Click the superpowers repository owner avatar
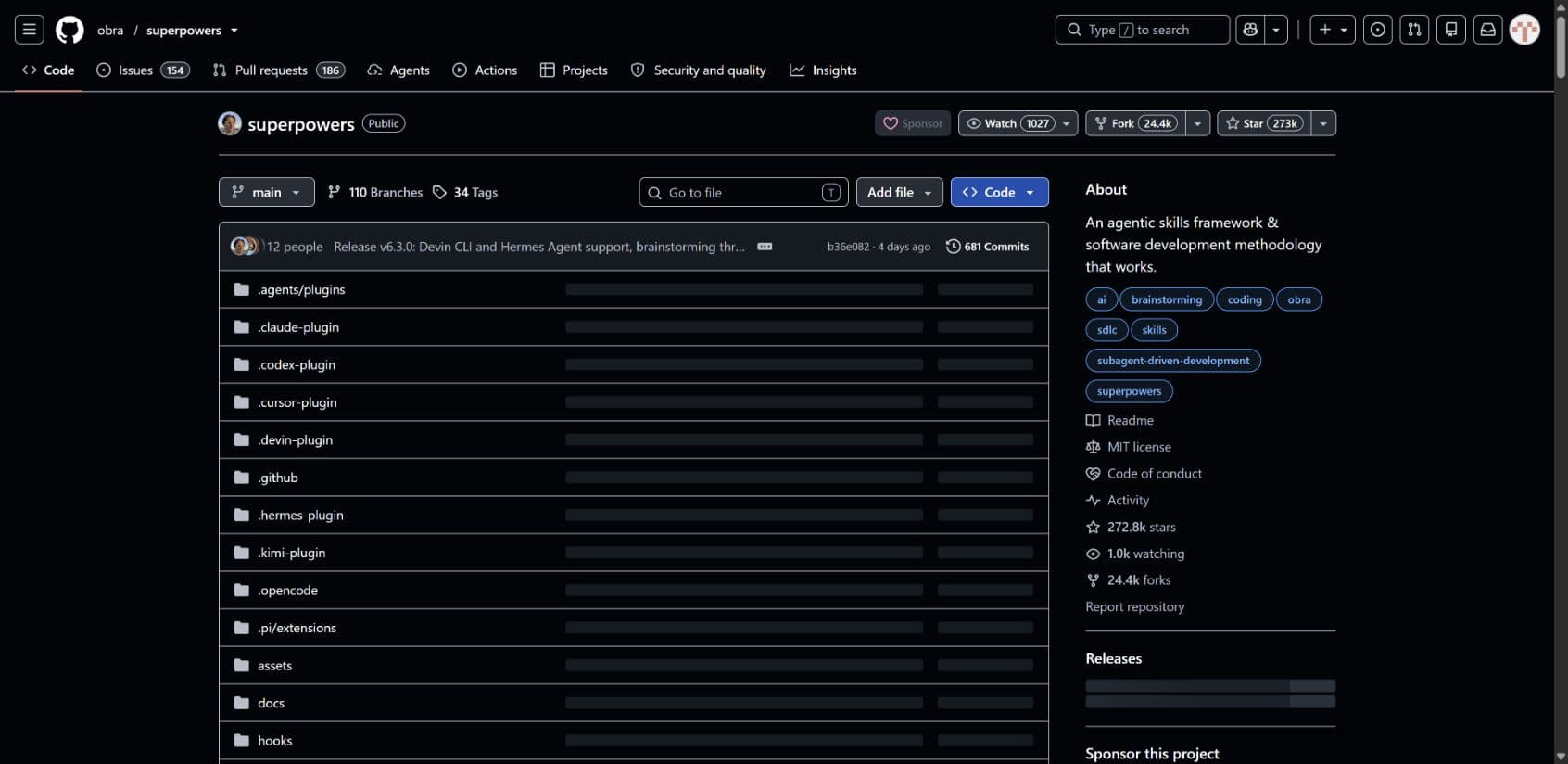Image resolution: width=1568 pixels, height=764 pixels. click(230, 123)
